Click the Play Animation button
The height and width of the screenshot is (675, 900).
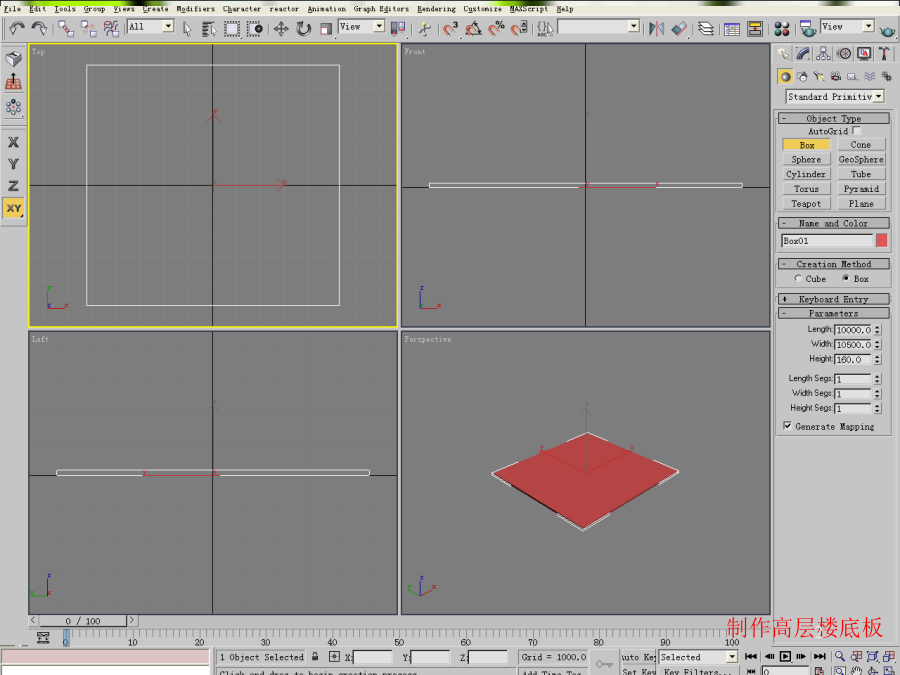[x=785, y=656]
